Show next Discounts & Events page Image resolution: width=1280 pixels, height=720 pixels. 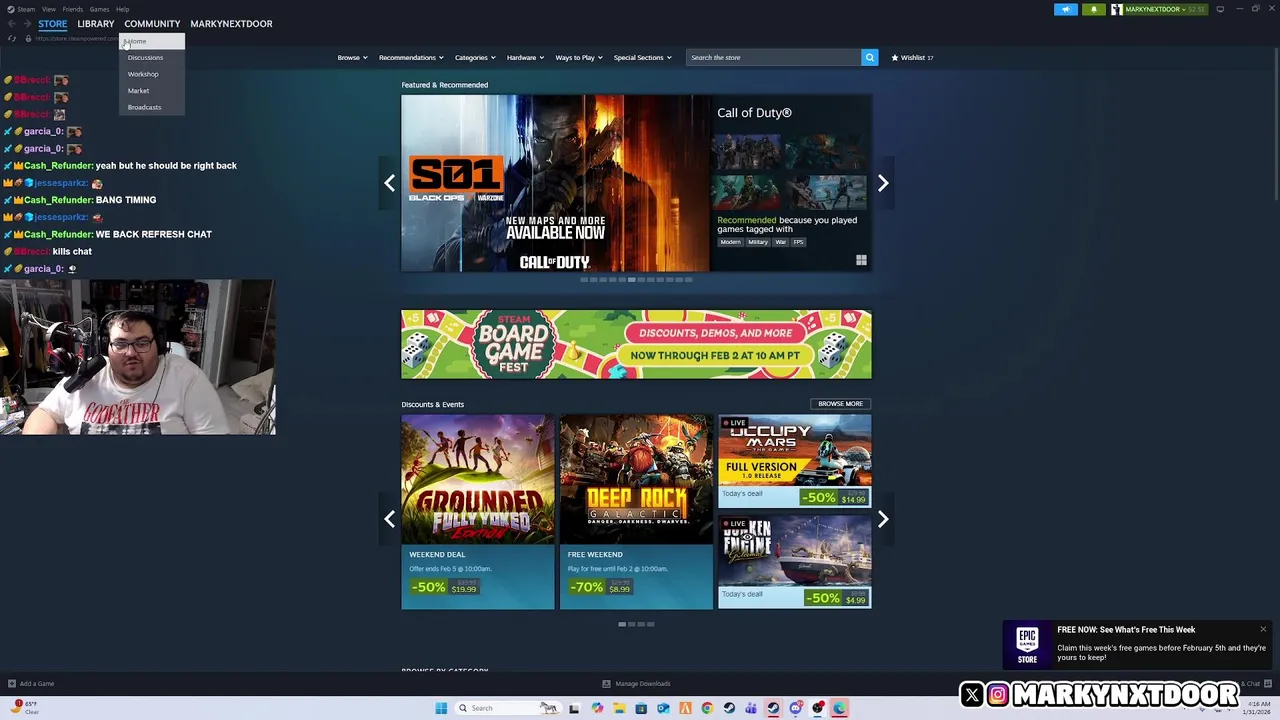(883, 519)
